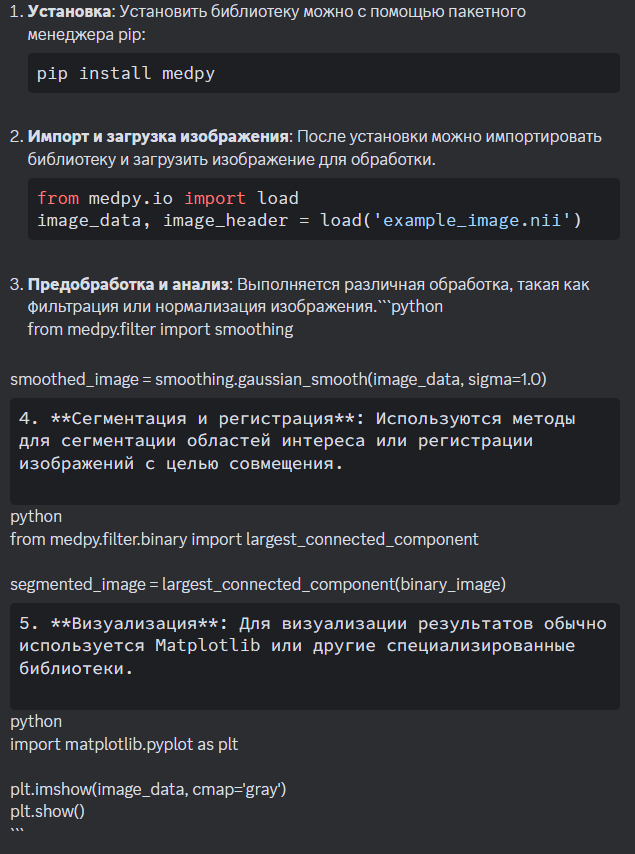Click the bold heading 'Импорт и загрузка изображения'
Image resolution: width=635 pixels, height=854 pixels.
click(158, 136)
